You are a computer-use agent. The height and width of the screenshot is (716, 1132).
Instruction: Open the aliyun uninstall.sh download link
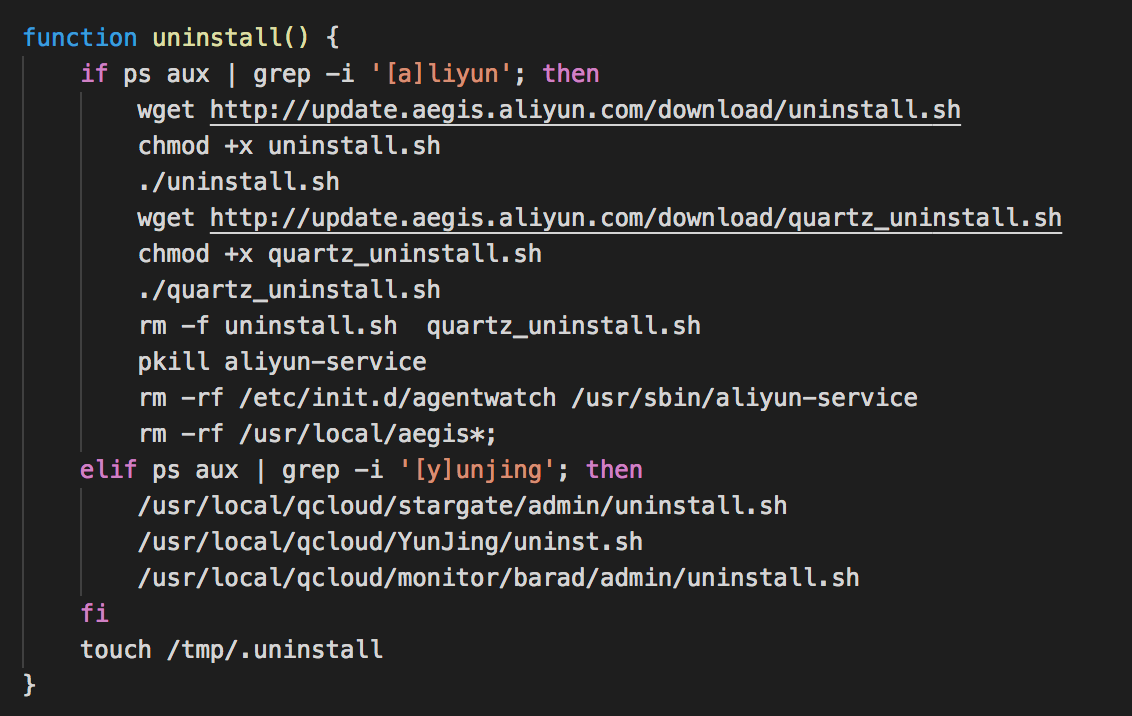pos(585,110)
